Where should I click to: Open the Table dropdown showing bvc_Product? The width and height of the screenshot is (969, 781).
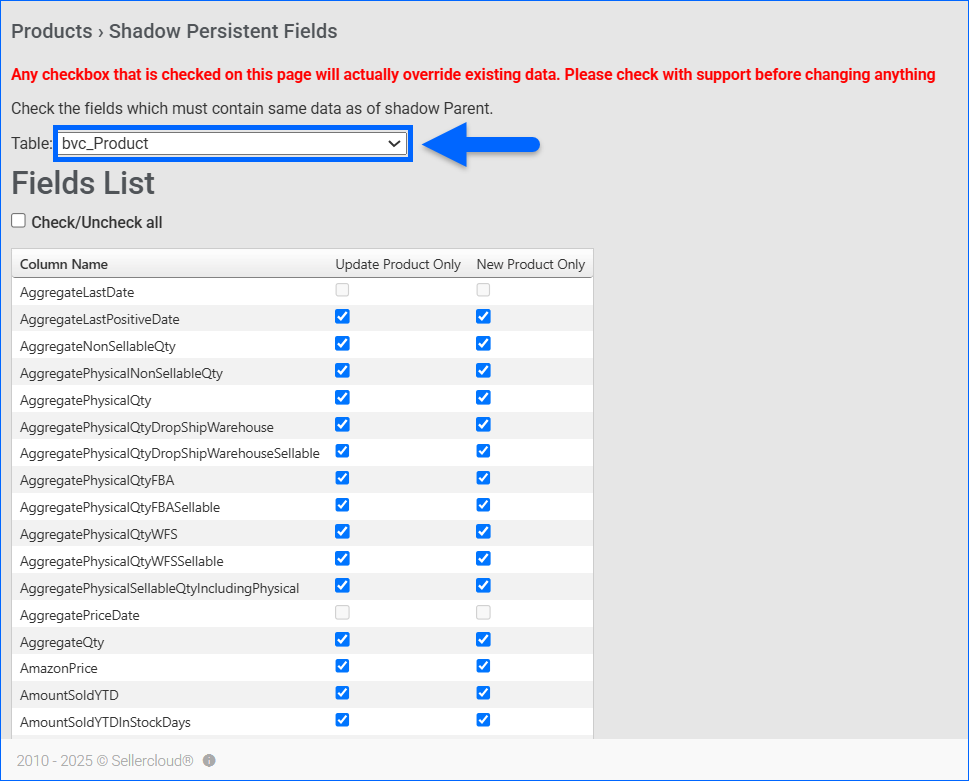[x=231, y=144]
